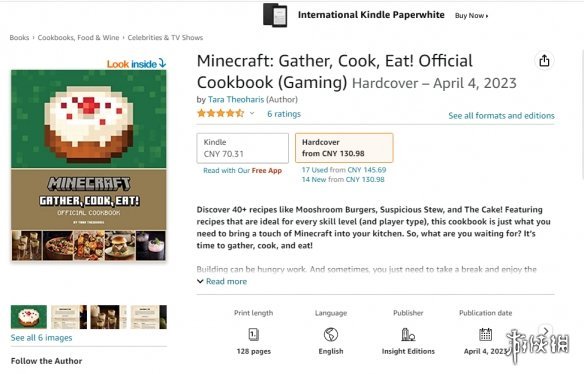584x374 pixels.
Task: Open the star rating breakdown chevron
Action: 252,113
